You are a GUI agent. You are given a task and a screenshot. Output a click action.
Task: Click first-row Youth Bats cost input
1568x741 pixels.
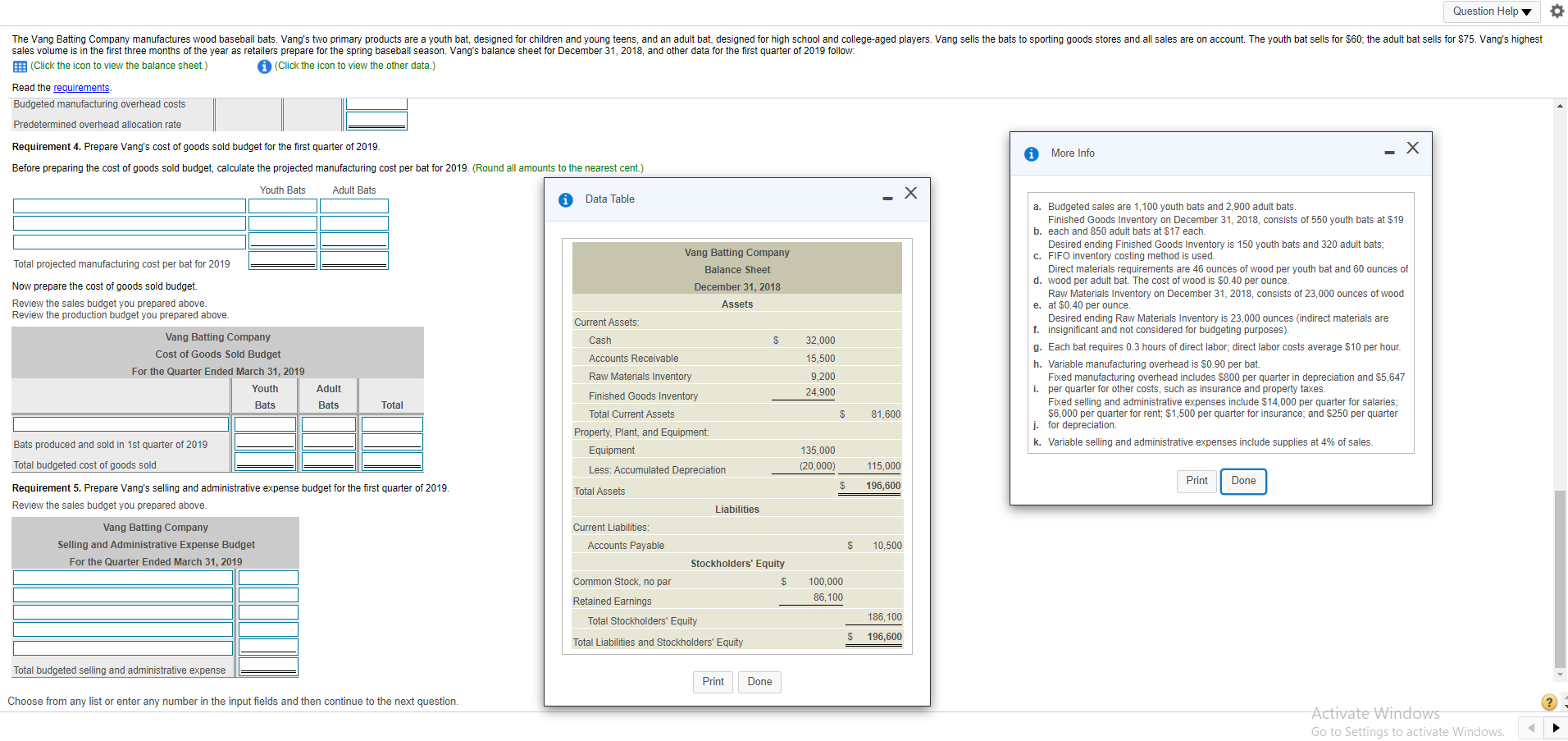pyautogui.click(x=283, y=206)
